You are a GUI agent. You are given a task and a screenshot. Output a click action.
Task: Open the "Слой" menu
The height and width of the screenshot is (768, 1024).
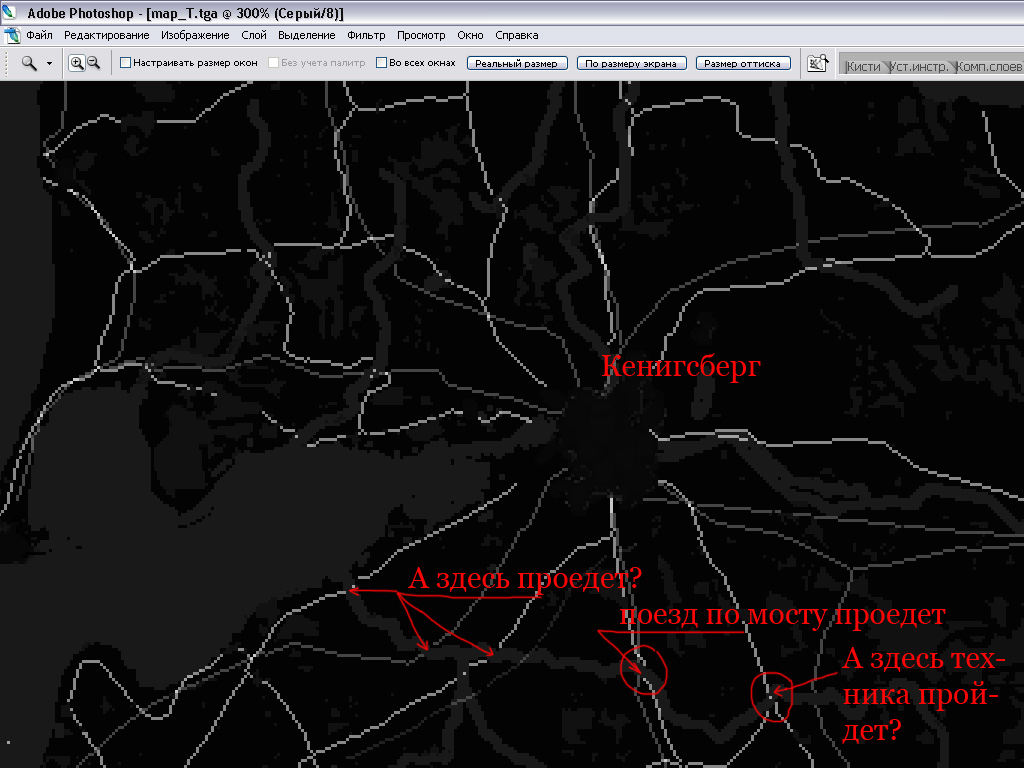tap(254, 35)
